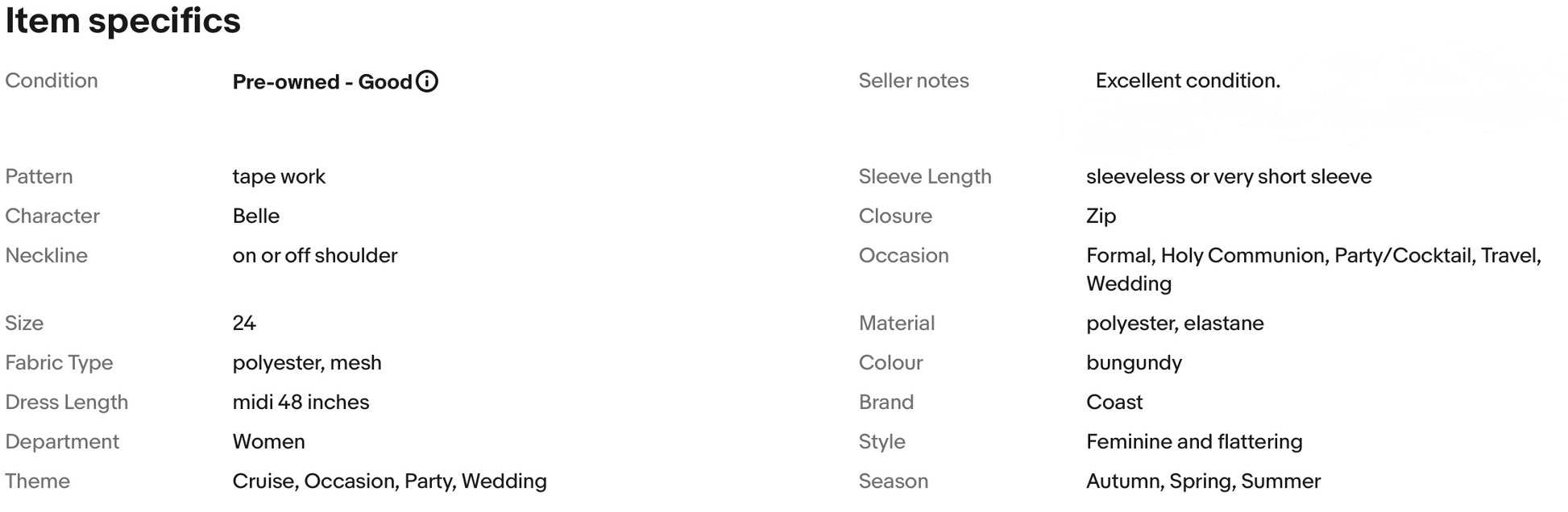Click the Coast brand value
1568x512 pixels.
(x=1114, y=402)
